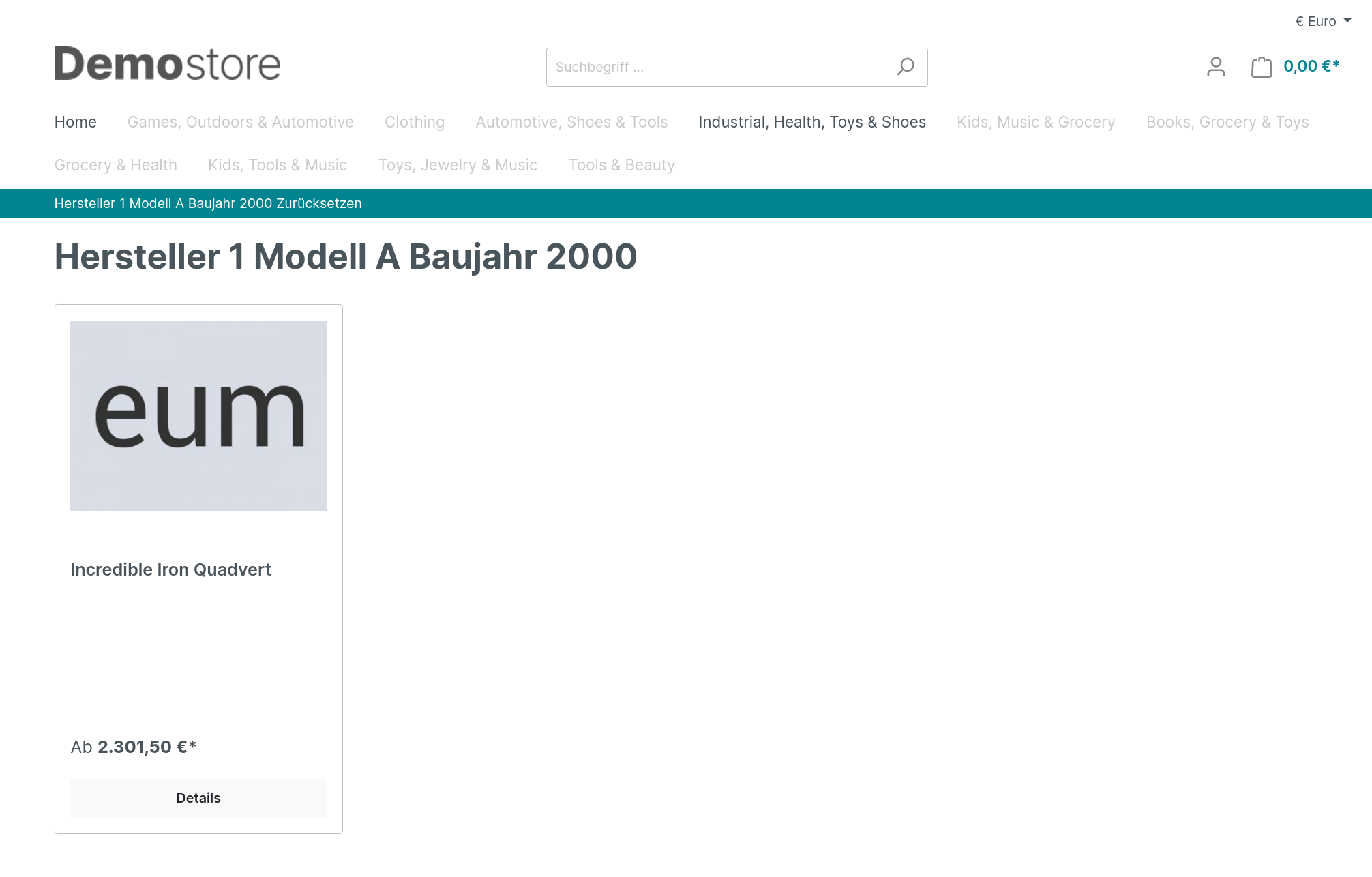Select the Clothing menu tab
The width and height of the screenshot is (1372, 877).
click(415, 122)
